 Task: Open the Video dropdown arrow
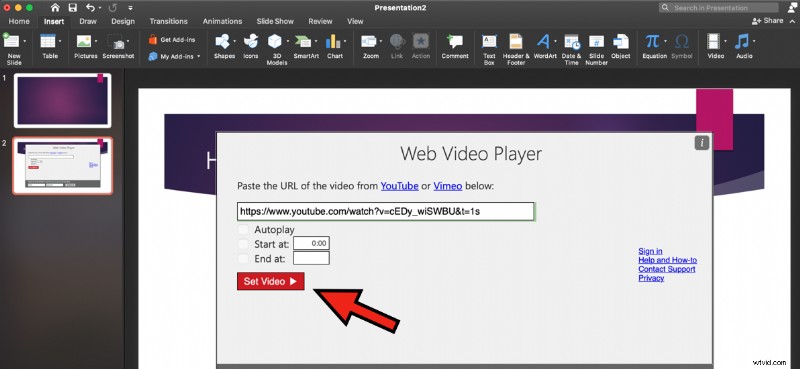pyautogui.click(x=725, y=41)
